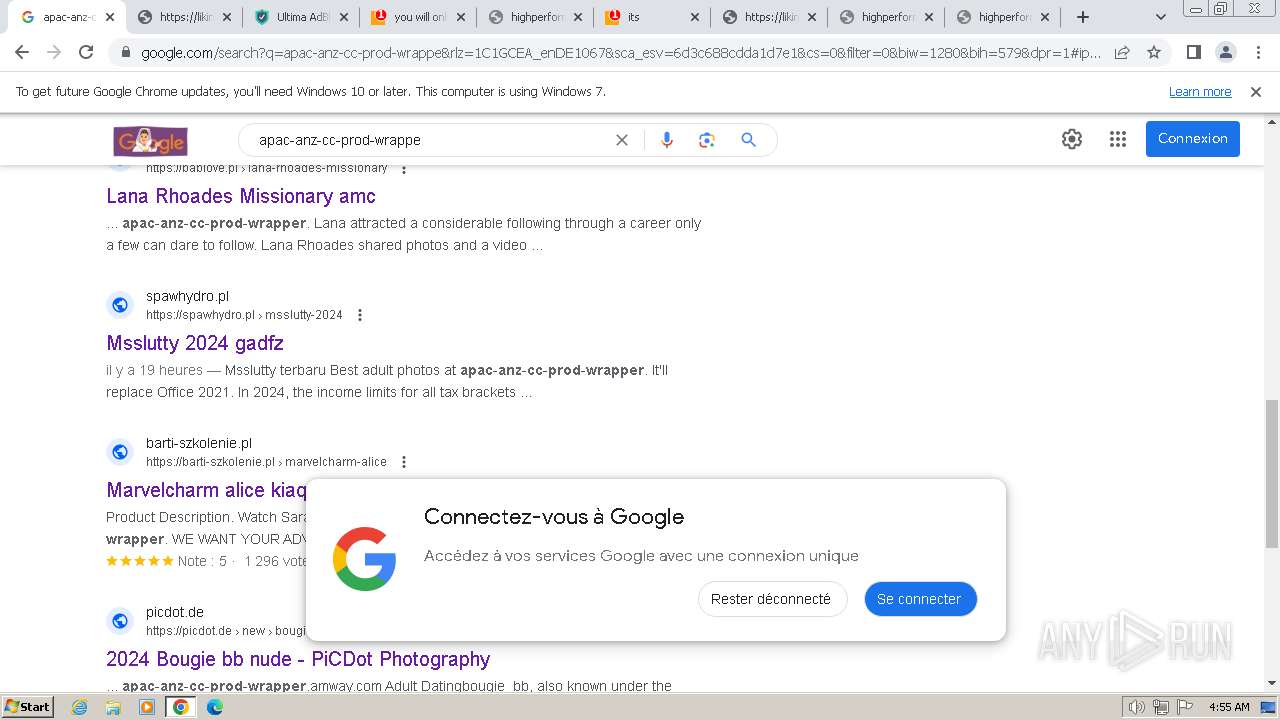Reload the current page

tap(86, 52)
